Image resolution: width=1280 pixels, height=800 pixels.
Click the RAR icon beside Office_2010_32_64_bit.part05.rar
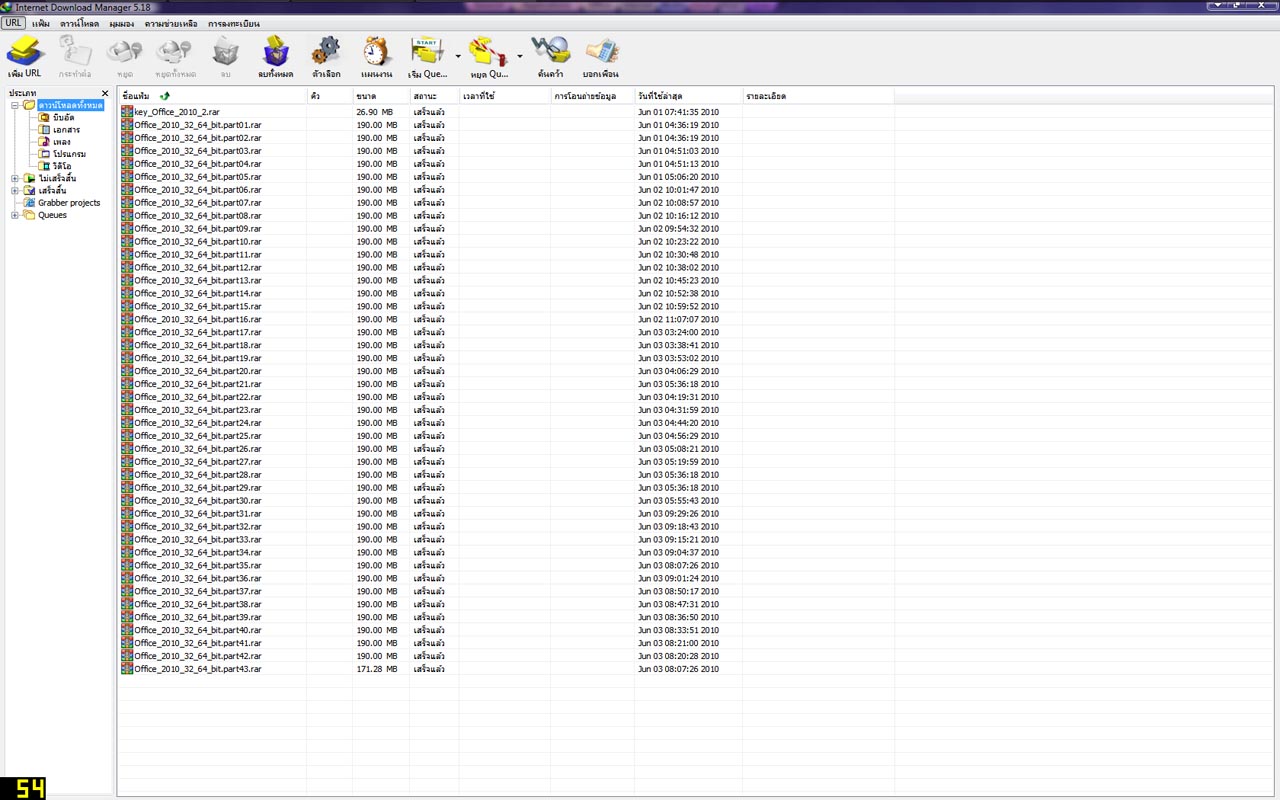tap(127, 177)
